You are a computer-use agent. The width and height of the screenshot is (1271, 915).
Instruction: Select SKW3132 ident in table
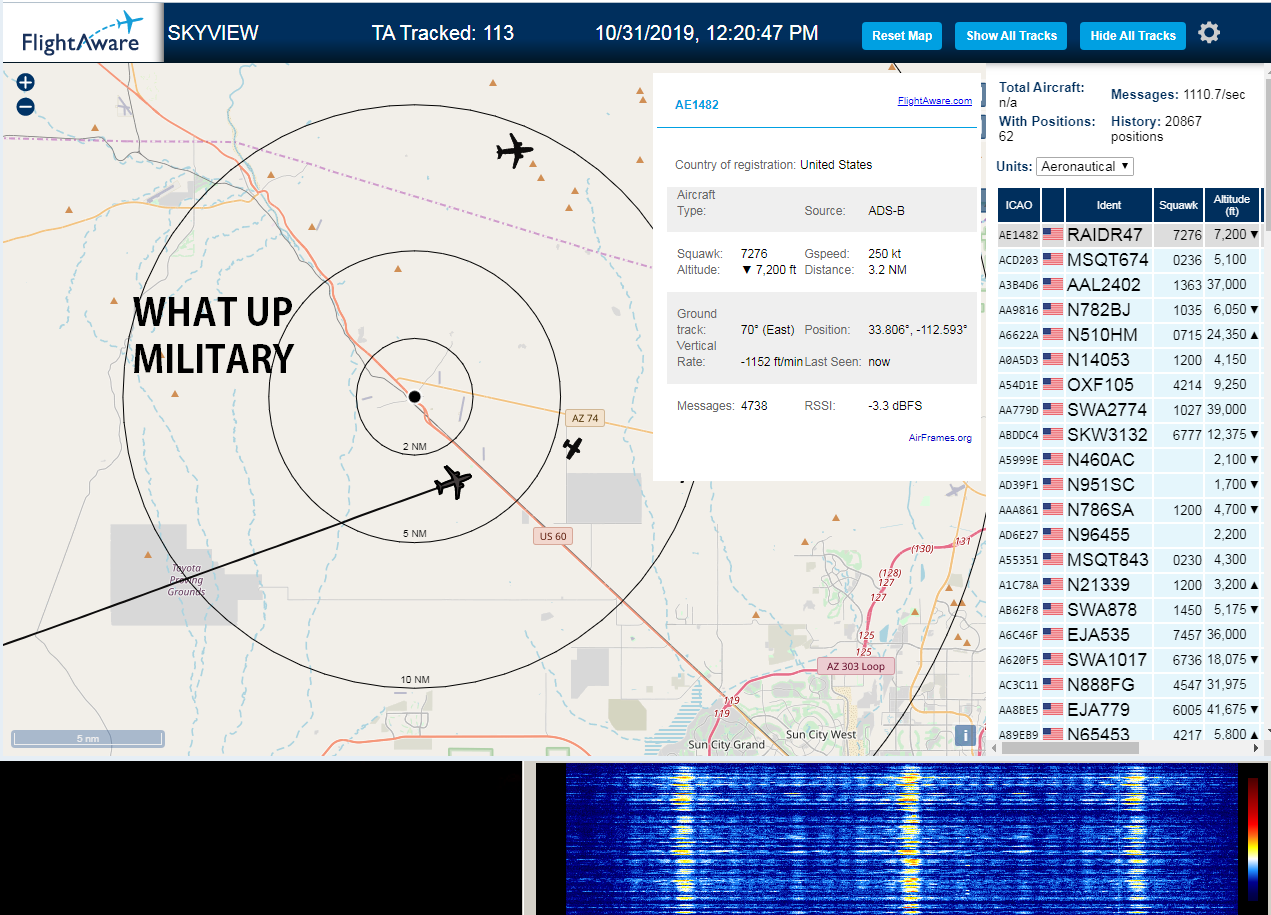pyautogui.click(x=1107, y=435)
